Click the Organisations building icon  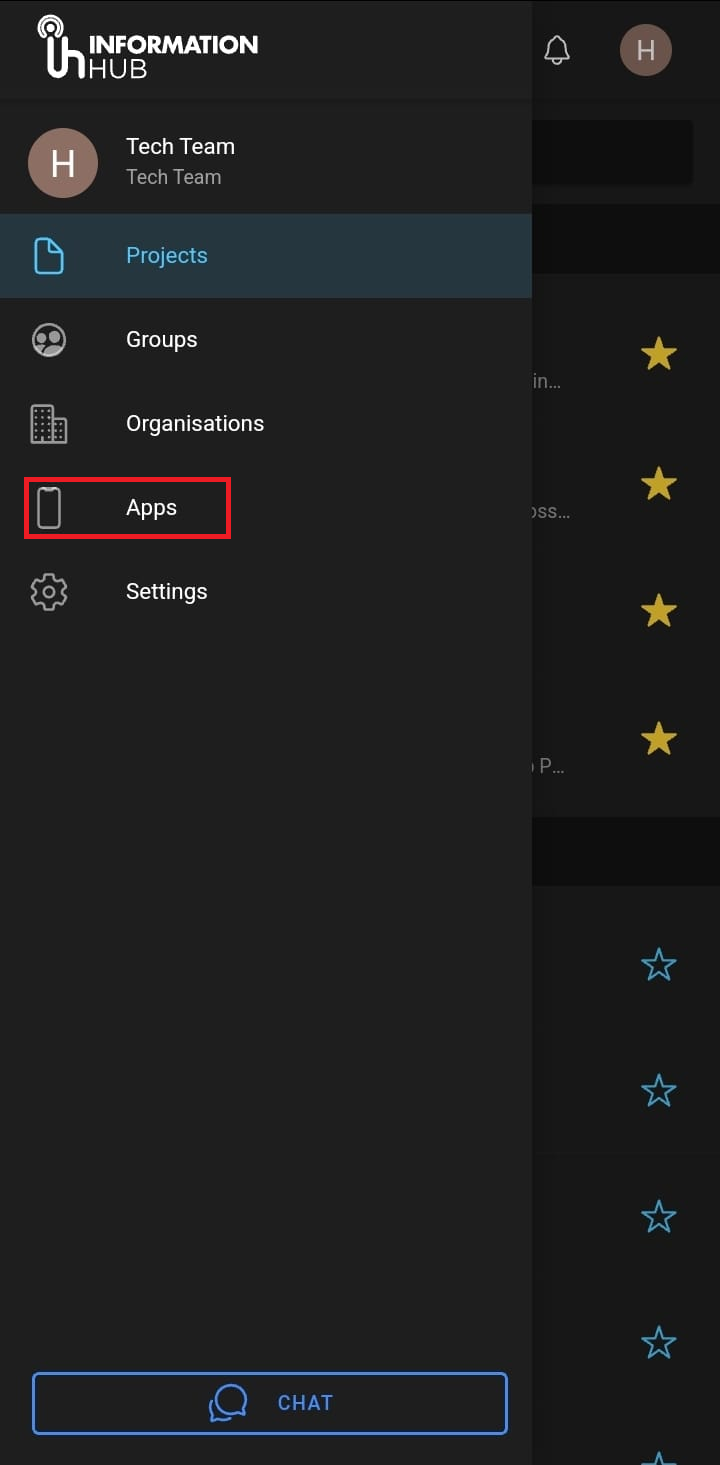49,424
